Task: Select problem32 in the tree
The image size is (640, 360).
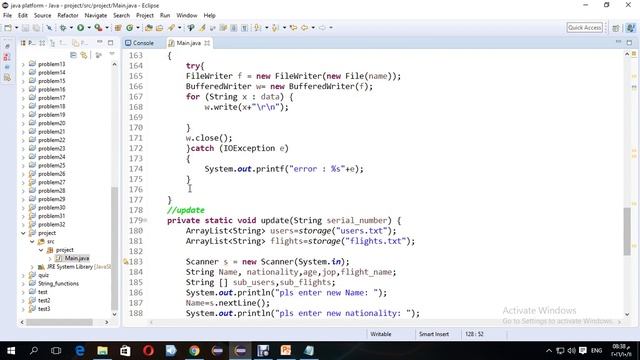Action: (51, 224)
